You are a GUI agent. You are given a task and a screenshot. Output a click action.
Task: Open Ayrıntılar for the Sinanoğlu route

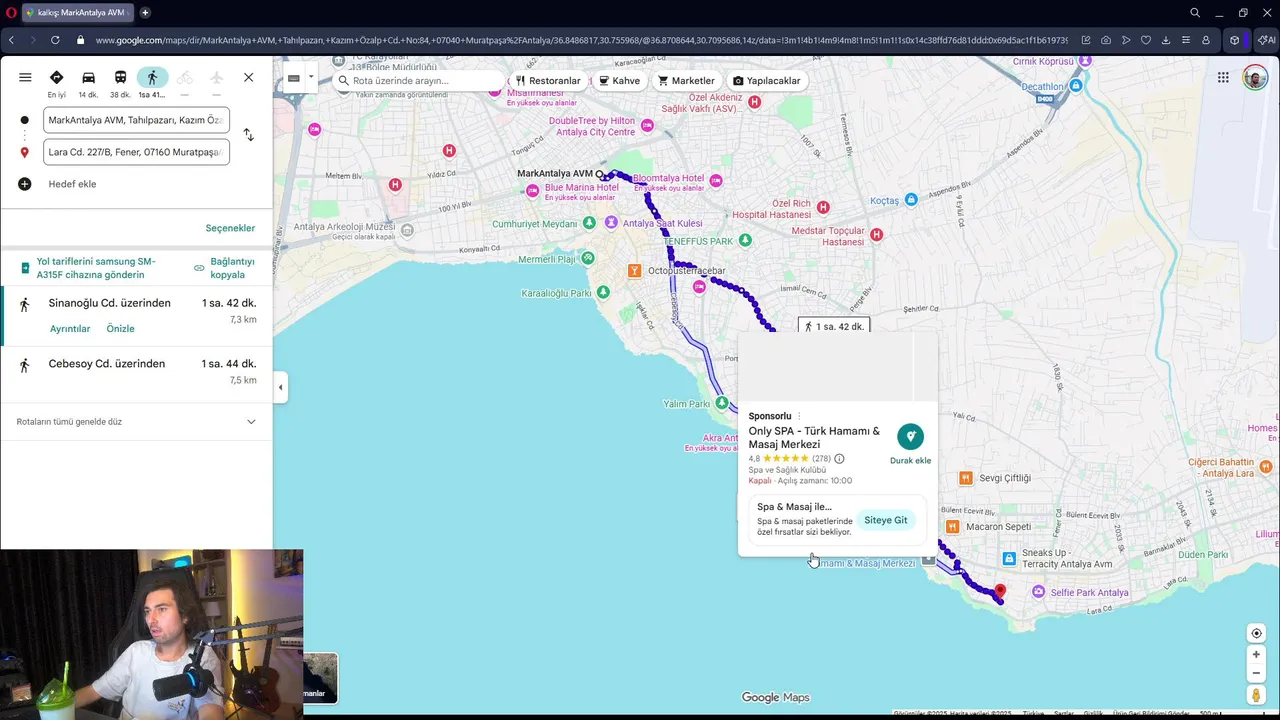tap(70, 329)
